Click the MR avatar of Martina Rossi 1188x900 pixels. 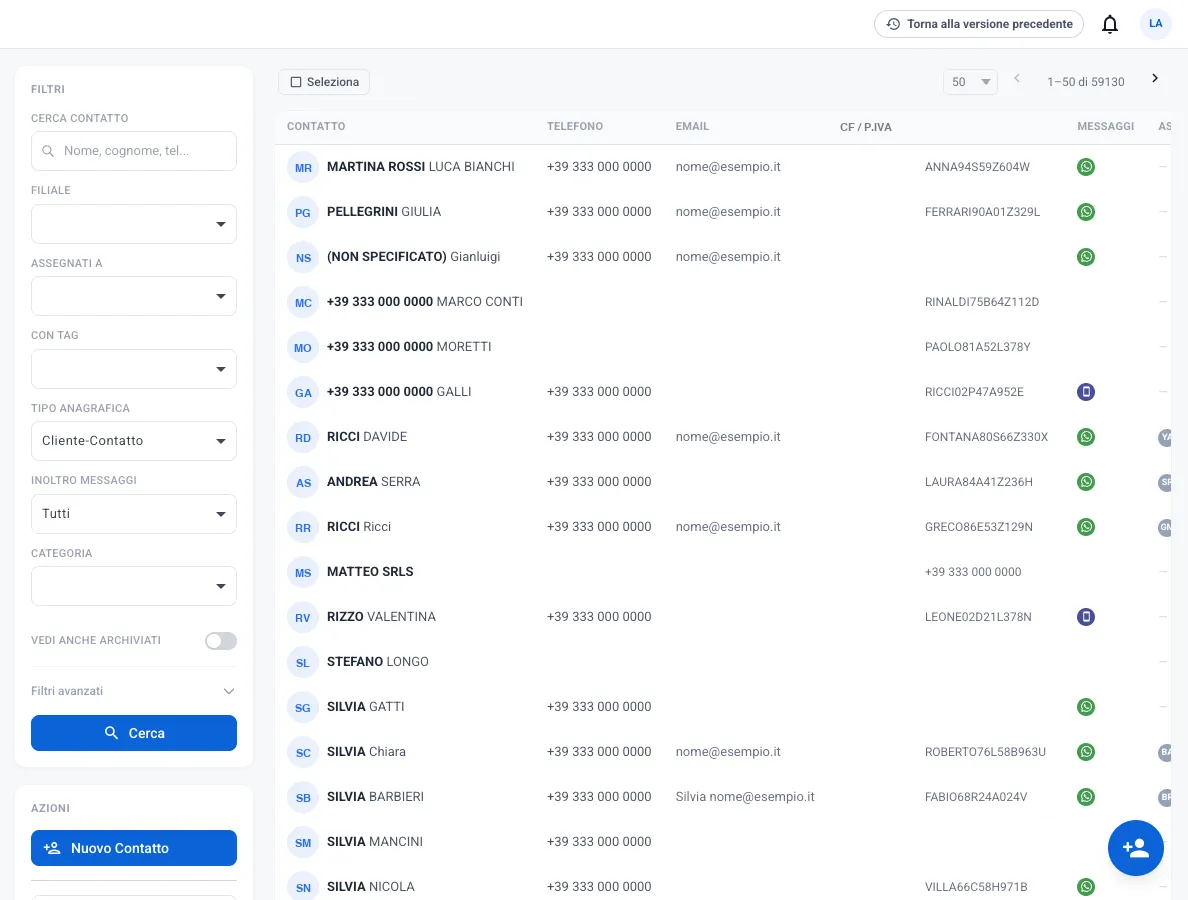point(303,167)
